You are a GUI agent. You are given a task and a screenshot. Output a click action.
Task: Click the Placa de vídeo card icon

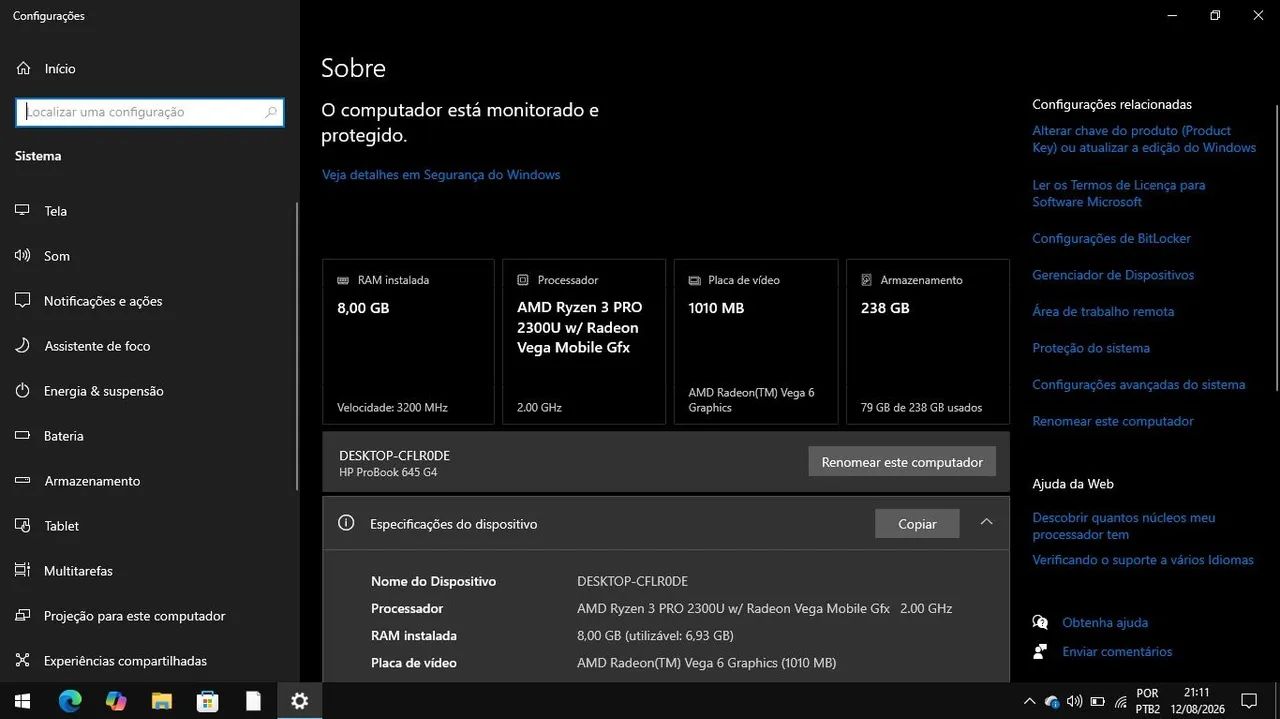click(x=695, y=281)
